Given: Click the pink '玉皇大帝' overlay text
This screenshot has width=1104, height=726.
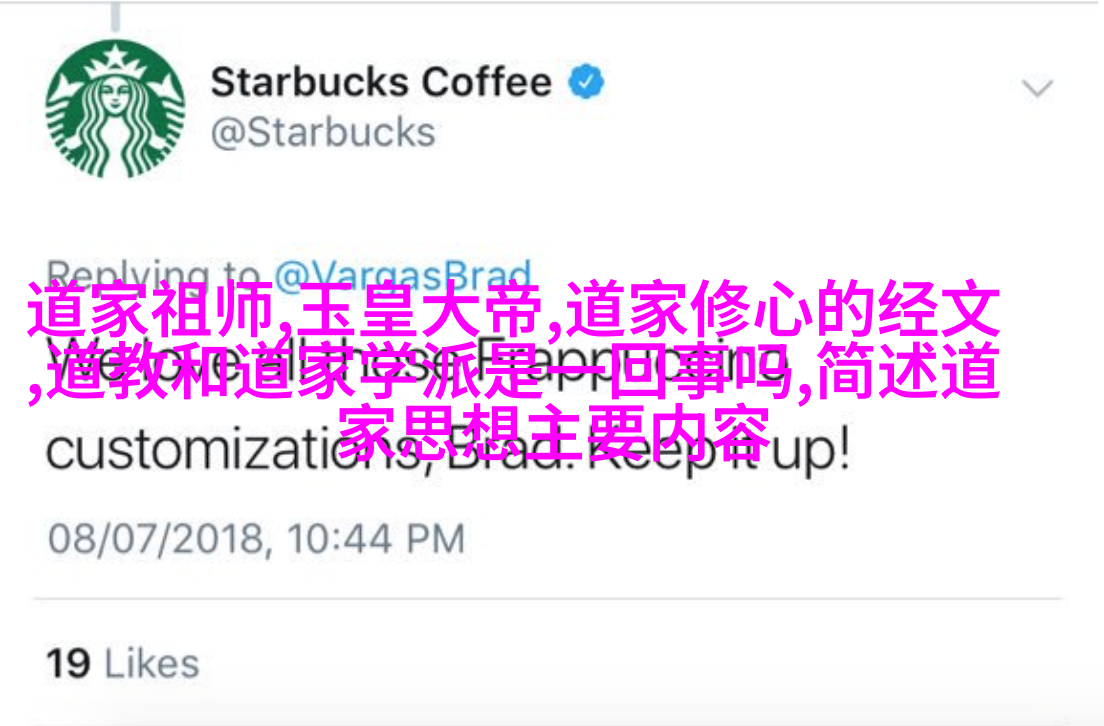Looking at the screenshot, I should click(420, 308).
